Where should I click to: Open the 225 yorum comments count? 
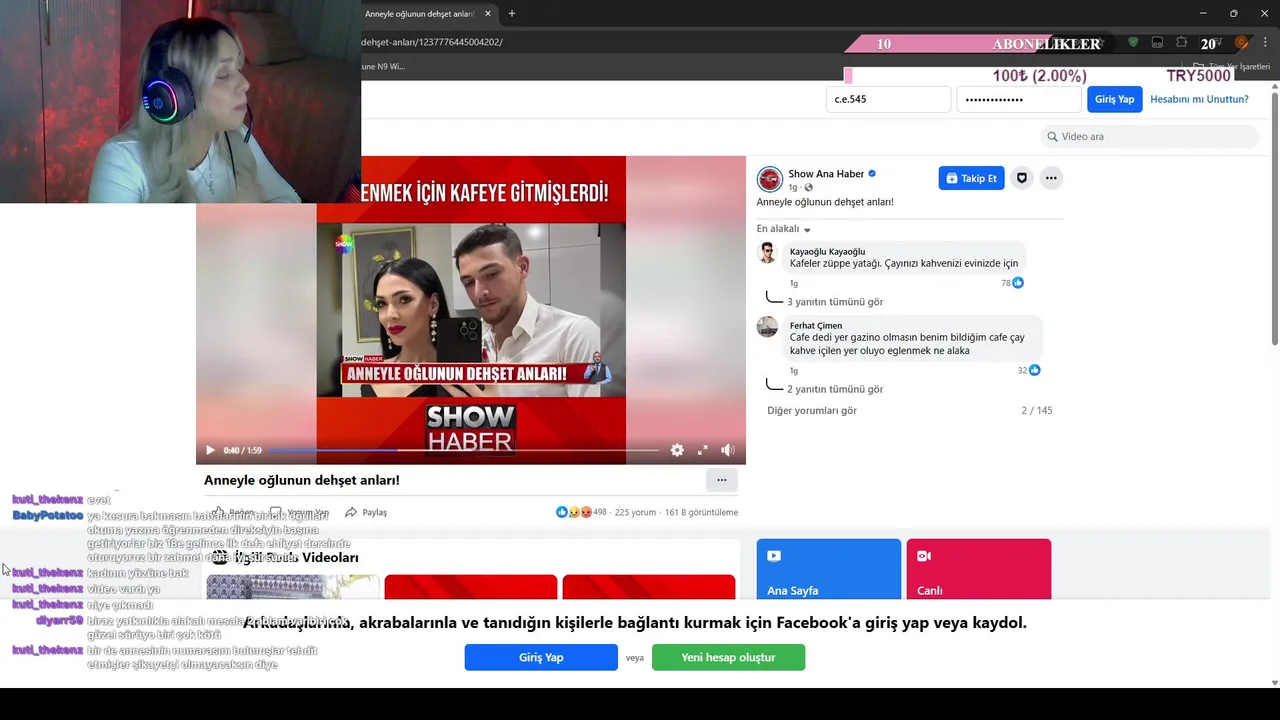point(635,512)
